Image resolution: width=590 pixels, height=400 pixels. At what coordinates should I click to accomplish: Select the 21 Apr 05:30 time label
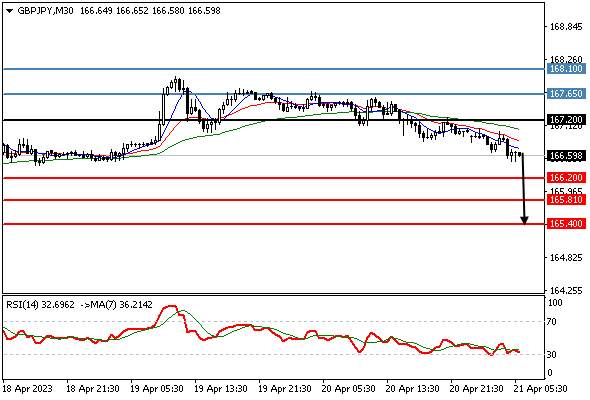pos(541,389)
